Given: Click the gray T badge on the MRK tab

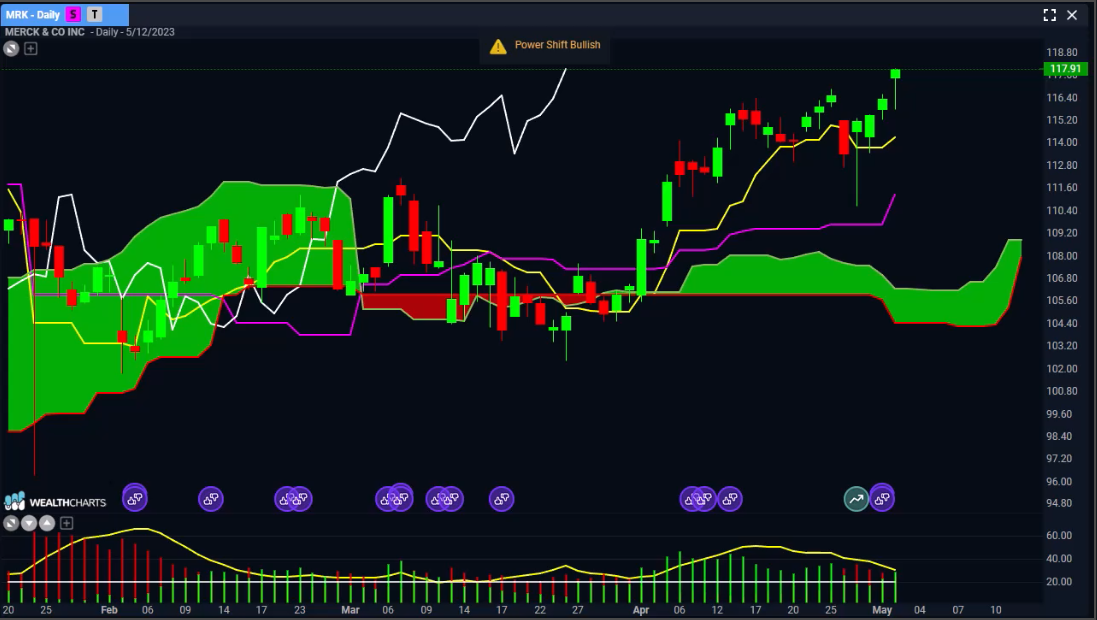Looking at the screenshot, I should click(x=94, y=14).
